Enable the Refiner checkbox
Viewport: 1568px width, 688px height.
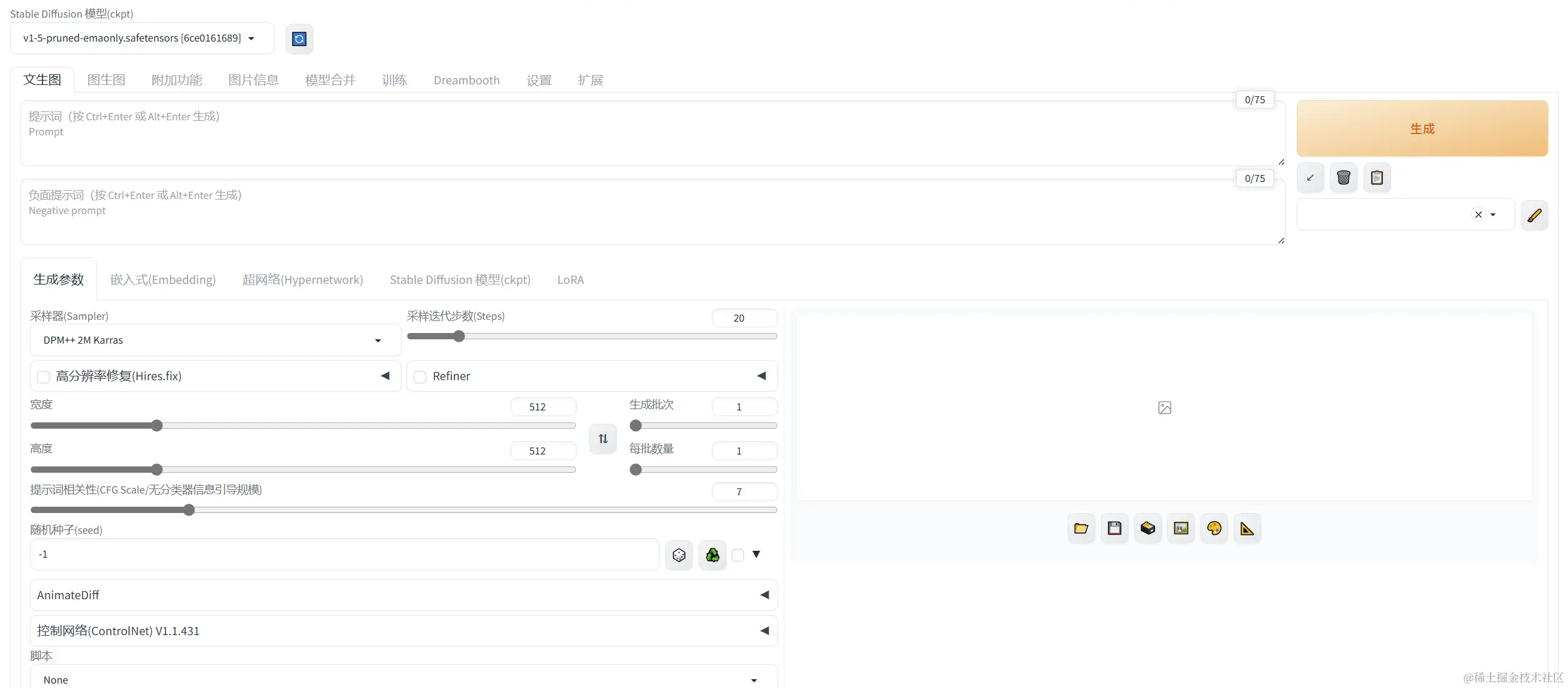(x=420, y=377)
